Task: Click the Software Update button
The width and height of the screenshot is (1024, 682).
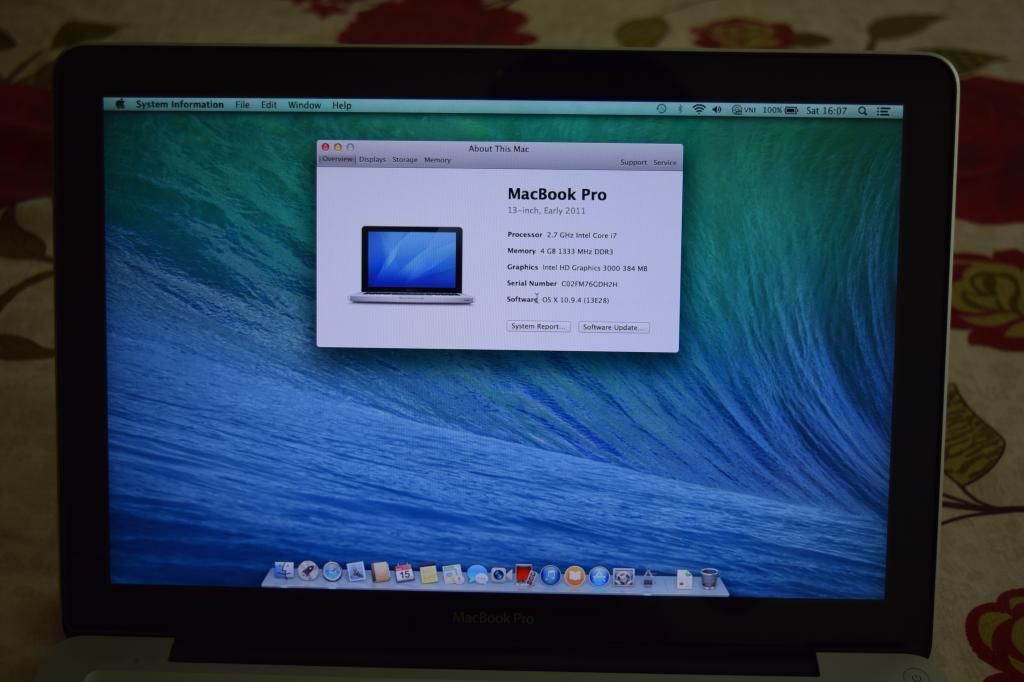Action: (613, 327)
